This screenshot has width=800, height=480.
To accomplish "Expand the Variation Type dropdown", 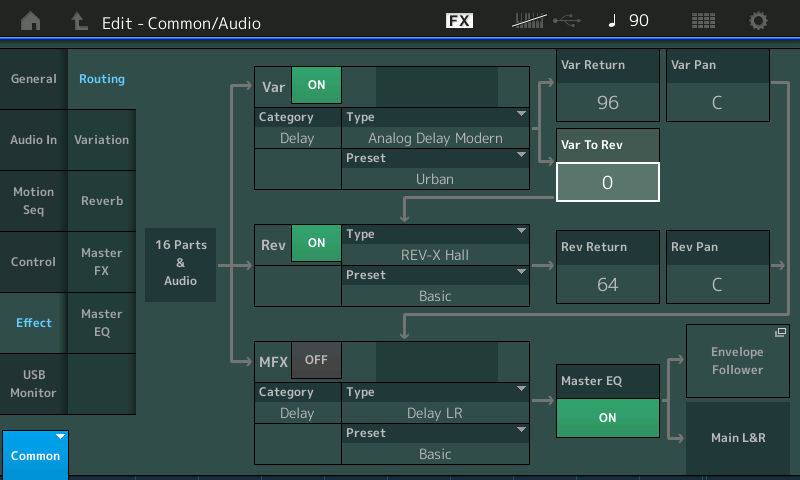I will coord(435,128).
